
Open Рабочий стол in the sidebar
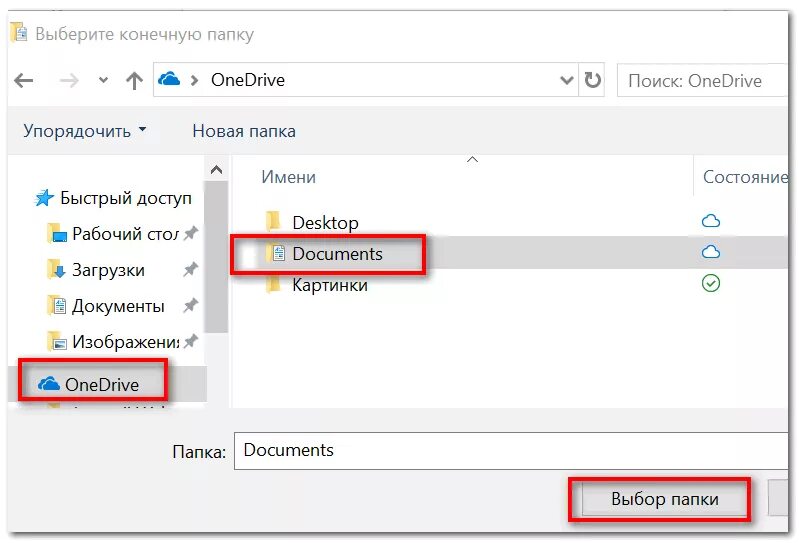(x=125, y=234)
